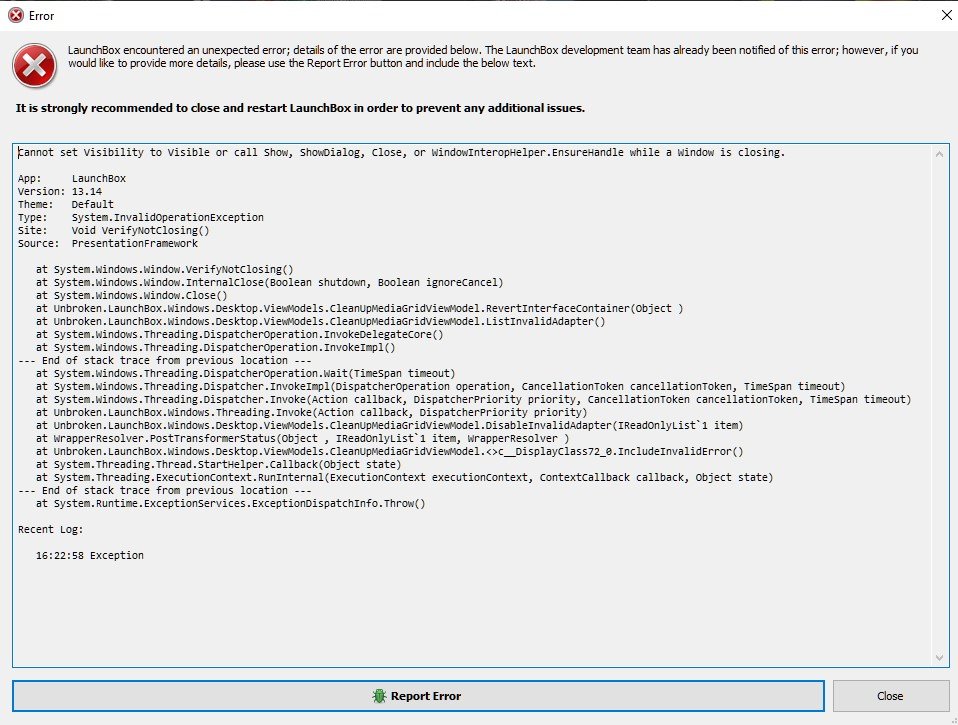The width and height of the screenshot is (958, 725).
Task: Click the Close button at bottom
Action: (x=890, y=696)
